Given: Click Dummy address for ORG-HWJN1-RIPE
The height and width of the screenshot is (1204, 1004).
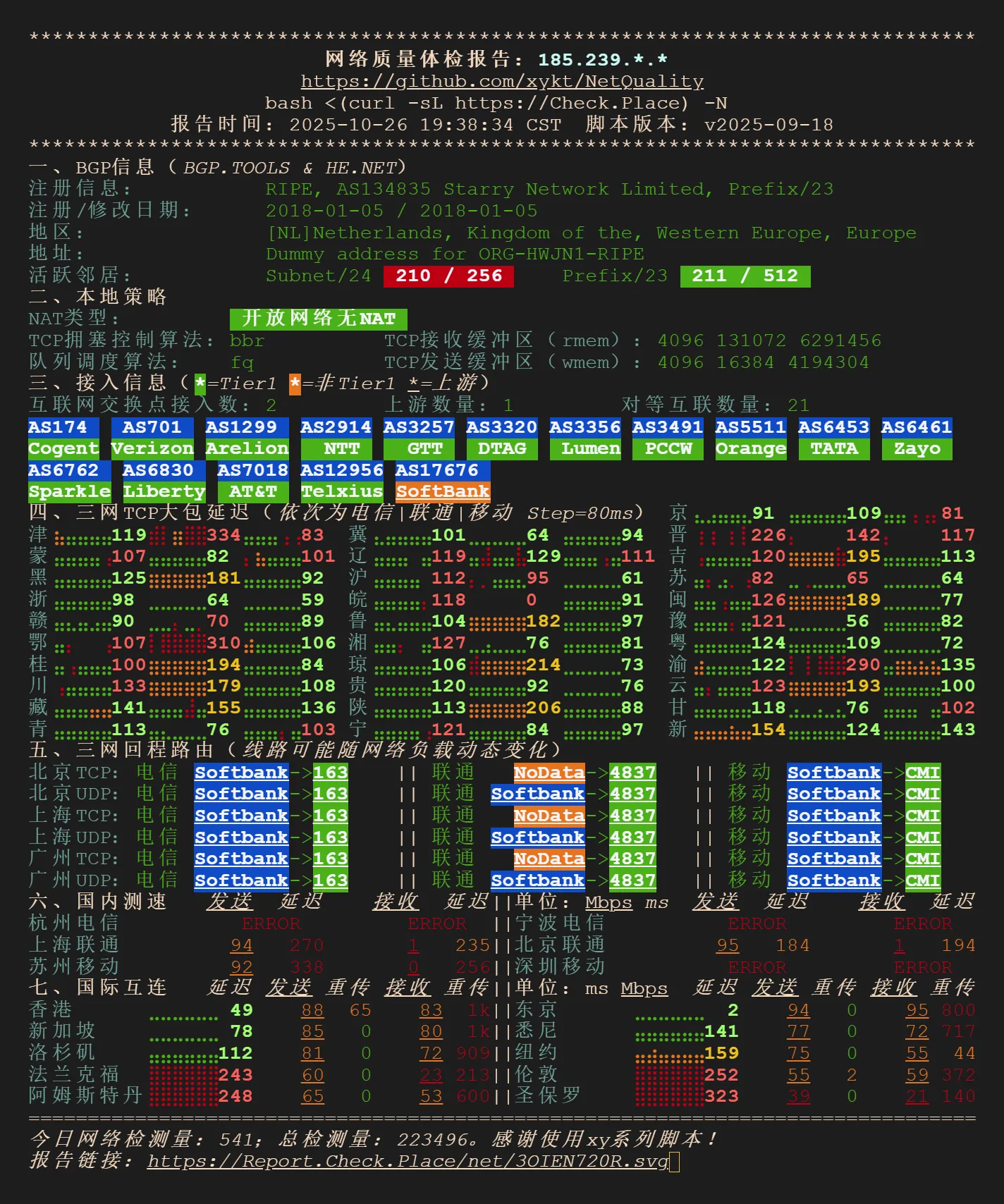Looking at the screenshot, I should coord(455,254).
